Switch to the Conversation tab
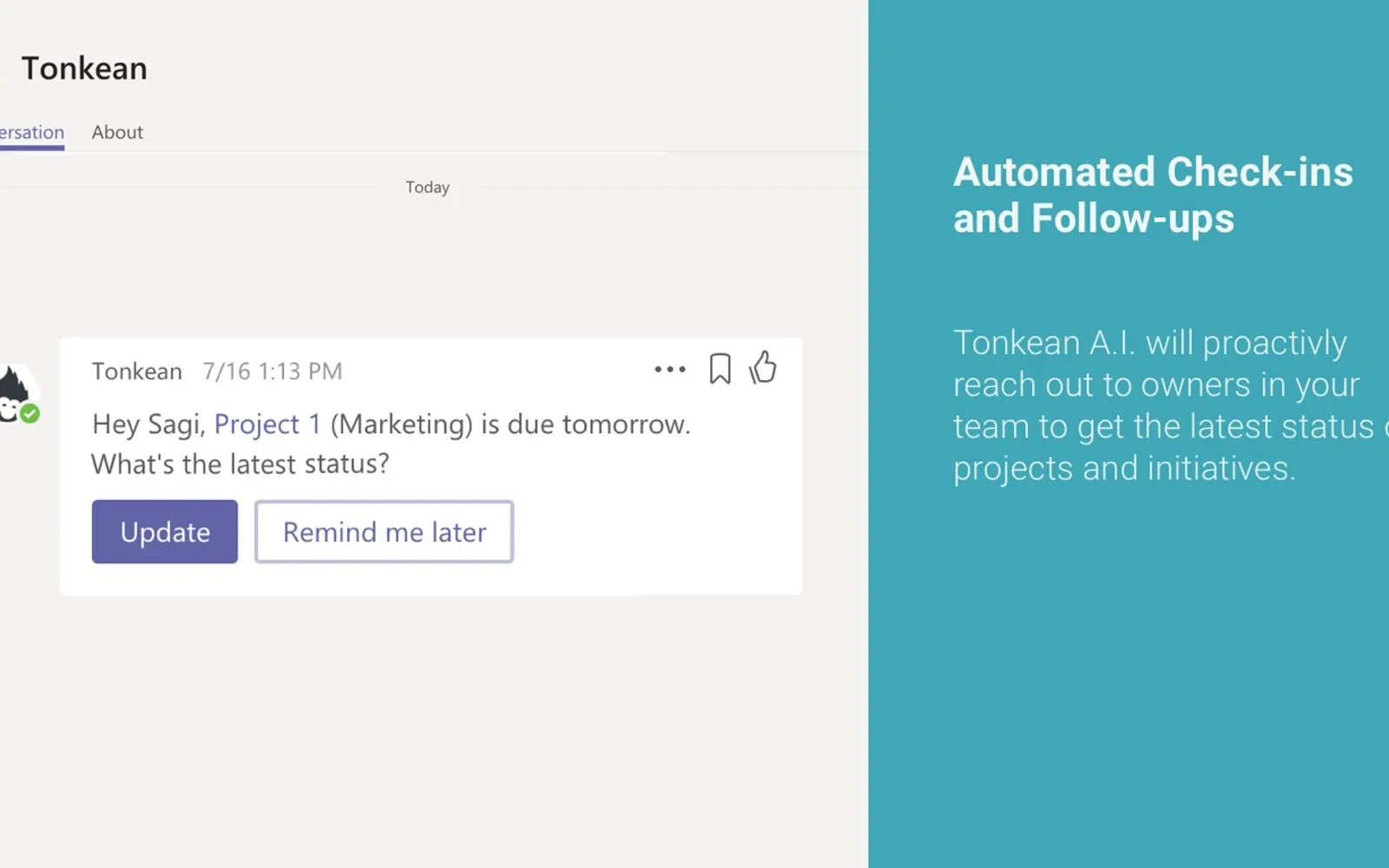 click(x=32, y=133)
